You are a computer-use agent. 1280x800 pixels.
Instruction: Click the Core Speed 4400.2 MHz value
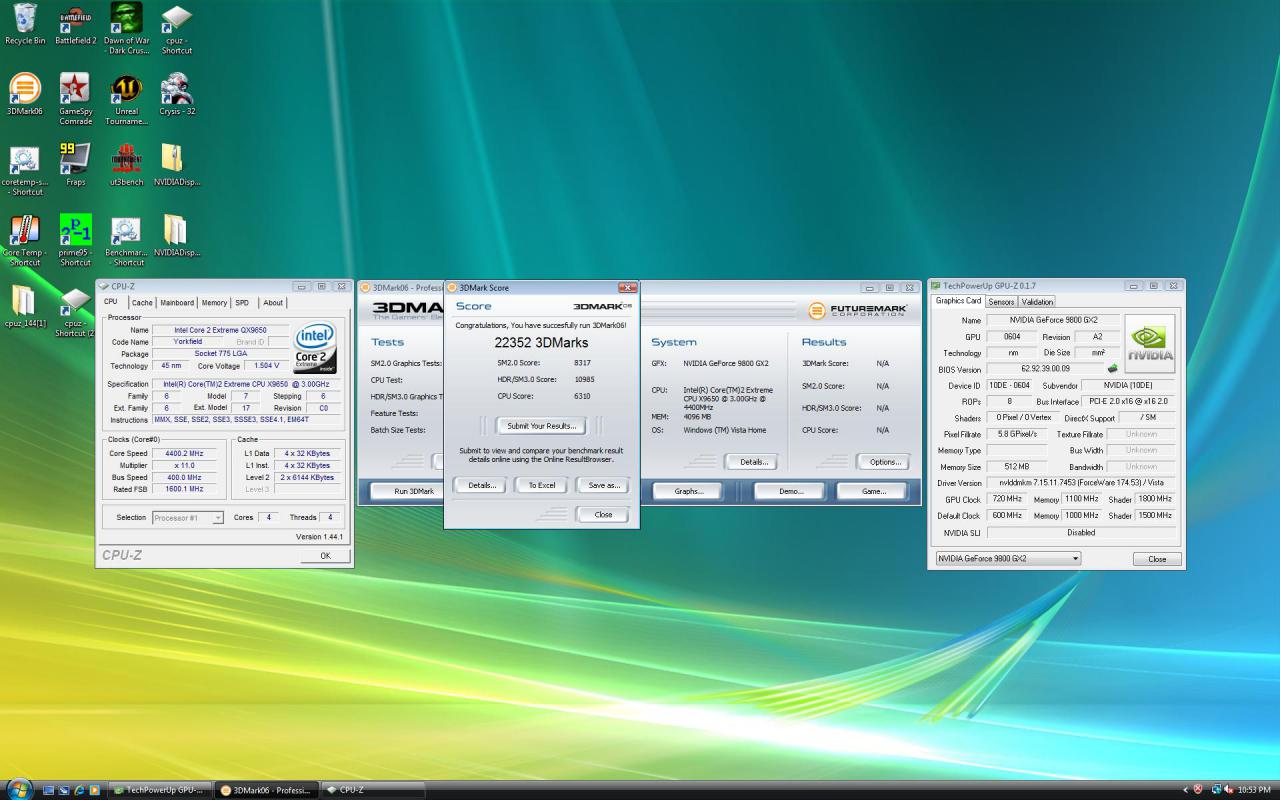click(x=184, y=453)
